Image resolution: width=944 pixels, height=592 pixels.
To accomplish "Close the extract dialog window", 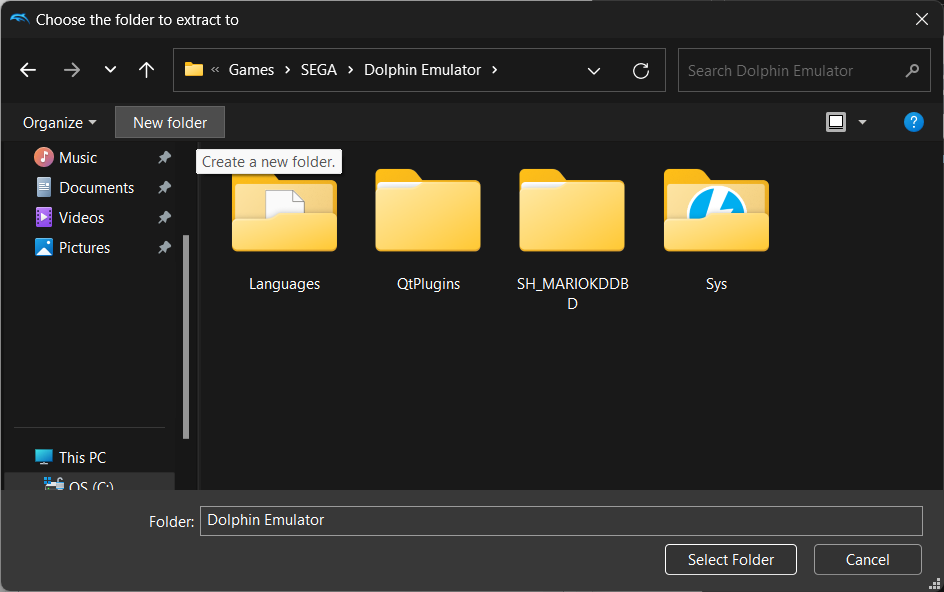I will [x=922, y=19].
